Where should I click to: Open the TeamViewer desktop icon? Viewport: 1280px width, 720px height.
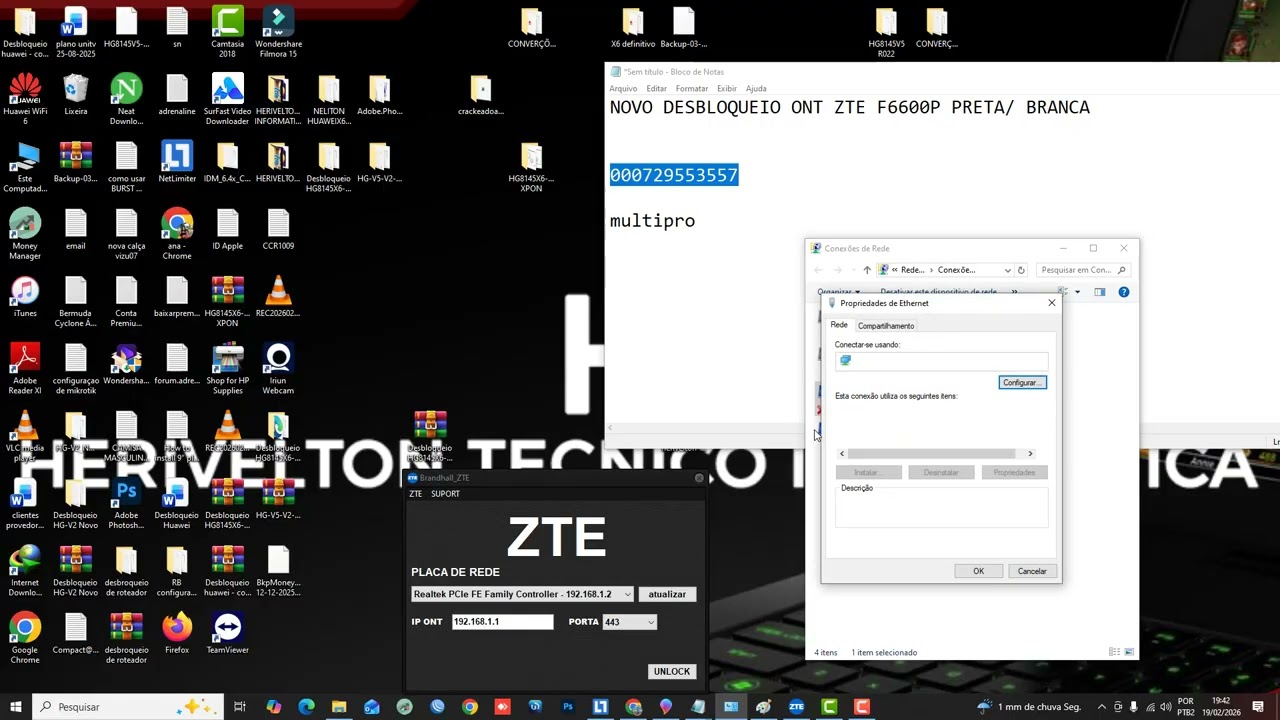point(227,633)
